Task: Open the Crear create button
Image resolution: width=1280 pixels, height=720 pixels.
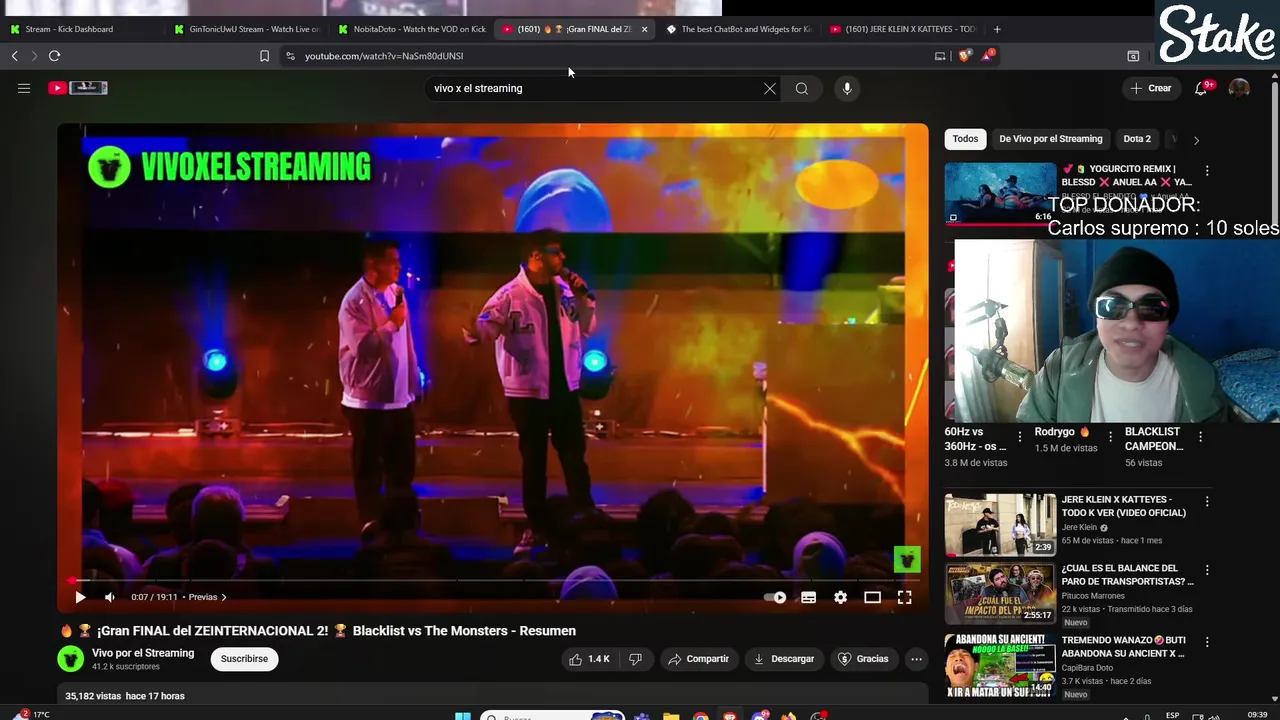Action: (x=1150, y=88)
